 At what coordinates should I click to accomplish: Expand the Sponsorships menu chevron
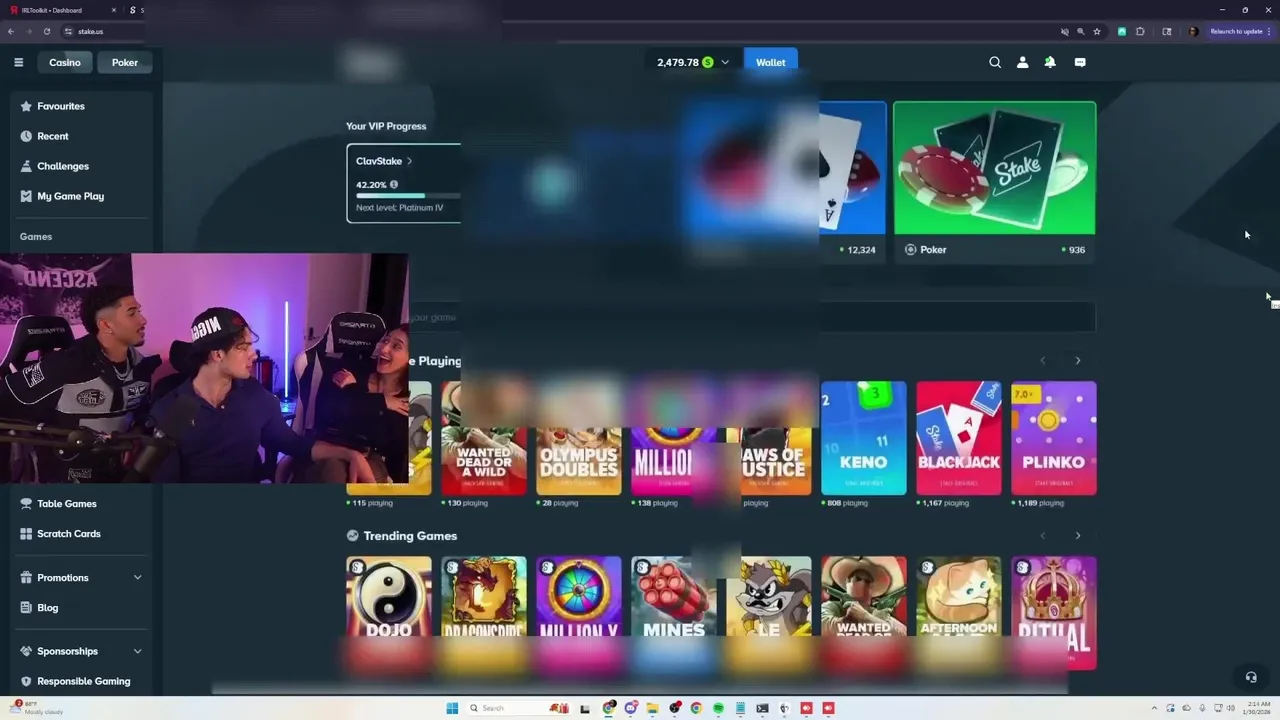(137, 651)
